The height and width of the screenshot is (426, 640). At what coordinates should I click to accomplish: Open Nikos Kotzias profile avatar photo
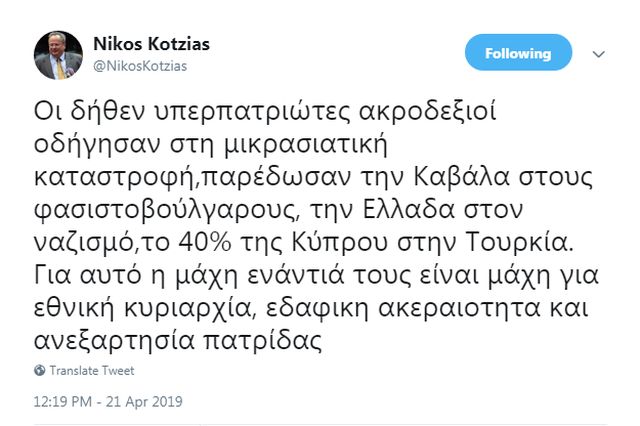coord(59,55)
